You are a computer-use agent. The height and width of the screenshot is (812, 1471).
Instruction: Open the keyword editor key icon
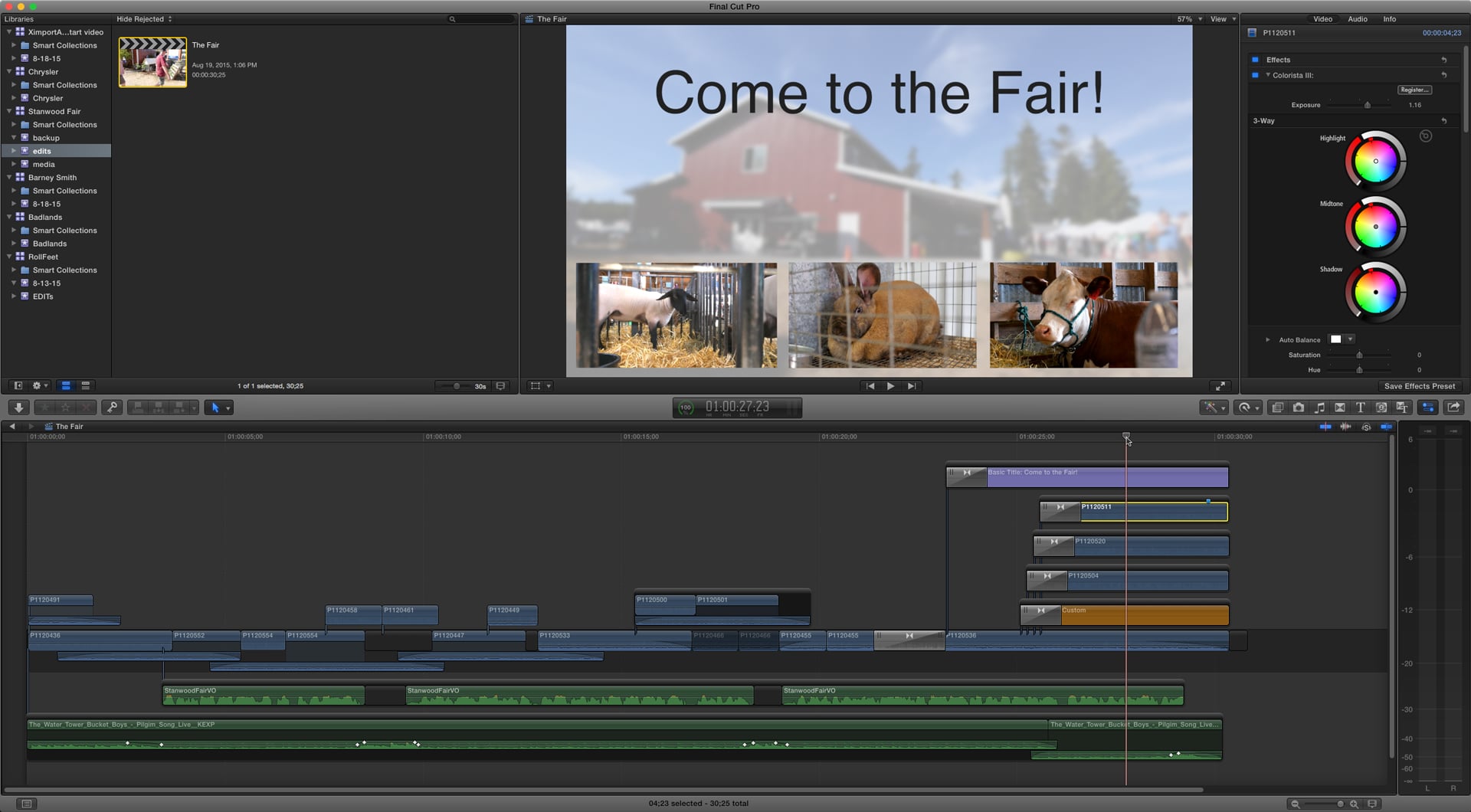[x=112, y=408]
